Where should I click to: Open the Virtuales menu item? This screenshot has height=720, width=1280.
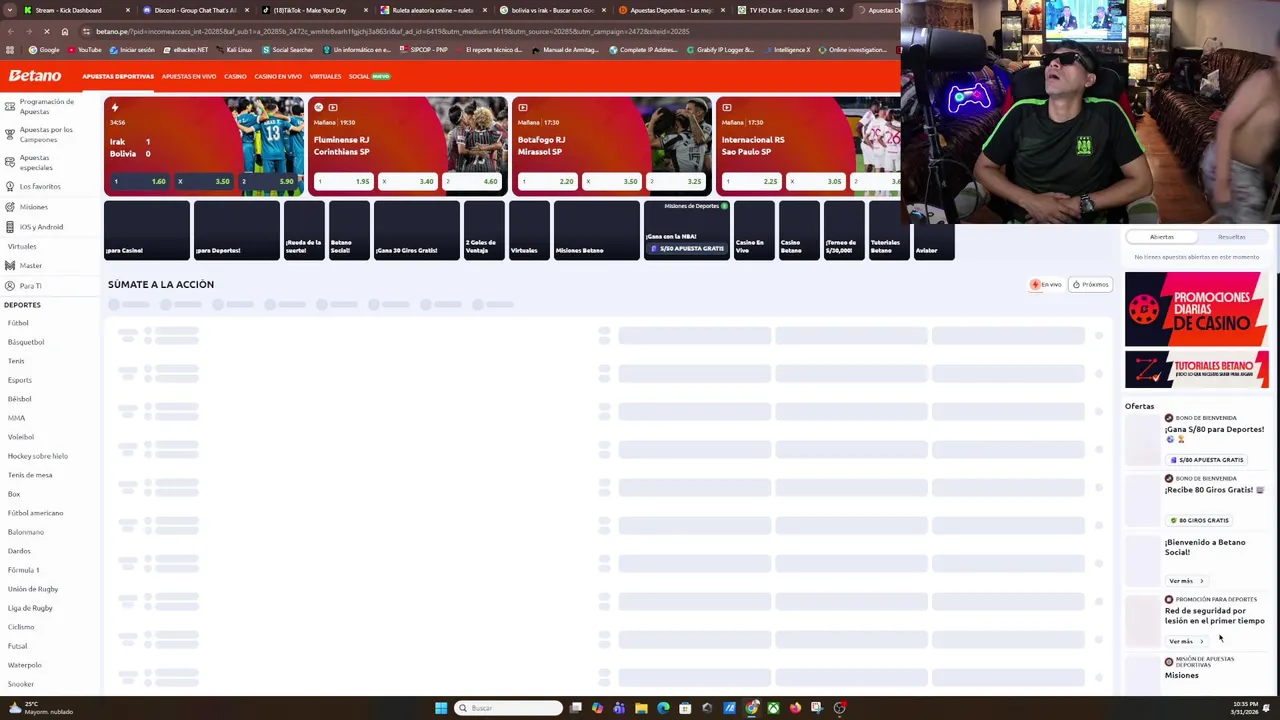coord(325,77)
